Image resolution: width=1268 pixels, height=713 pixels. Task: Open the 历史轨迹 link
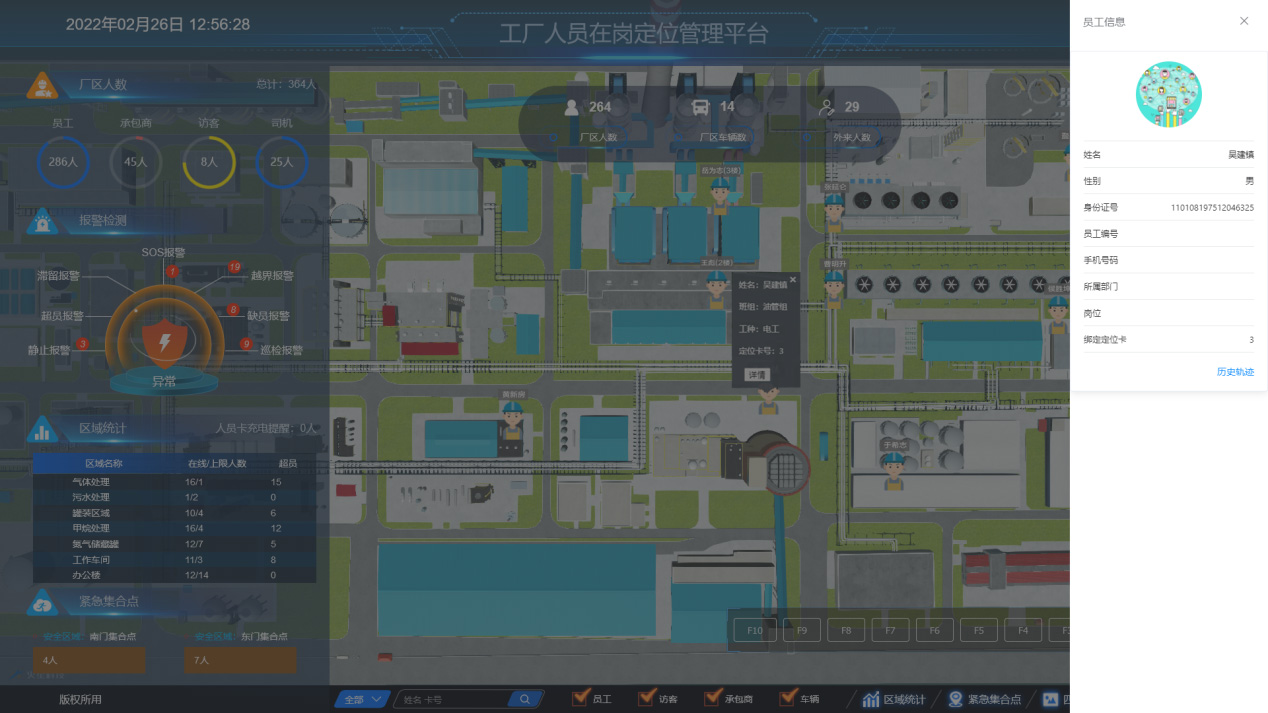click(x=1235, y=372)
